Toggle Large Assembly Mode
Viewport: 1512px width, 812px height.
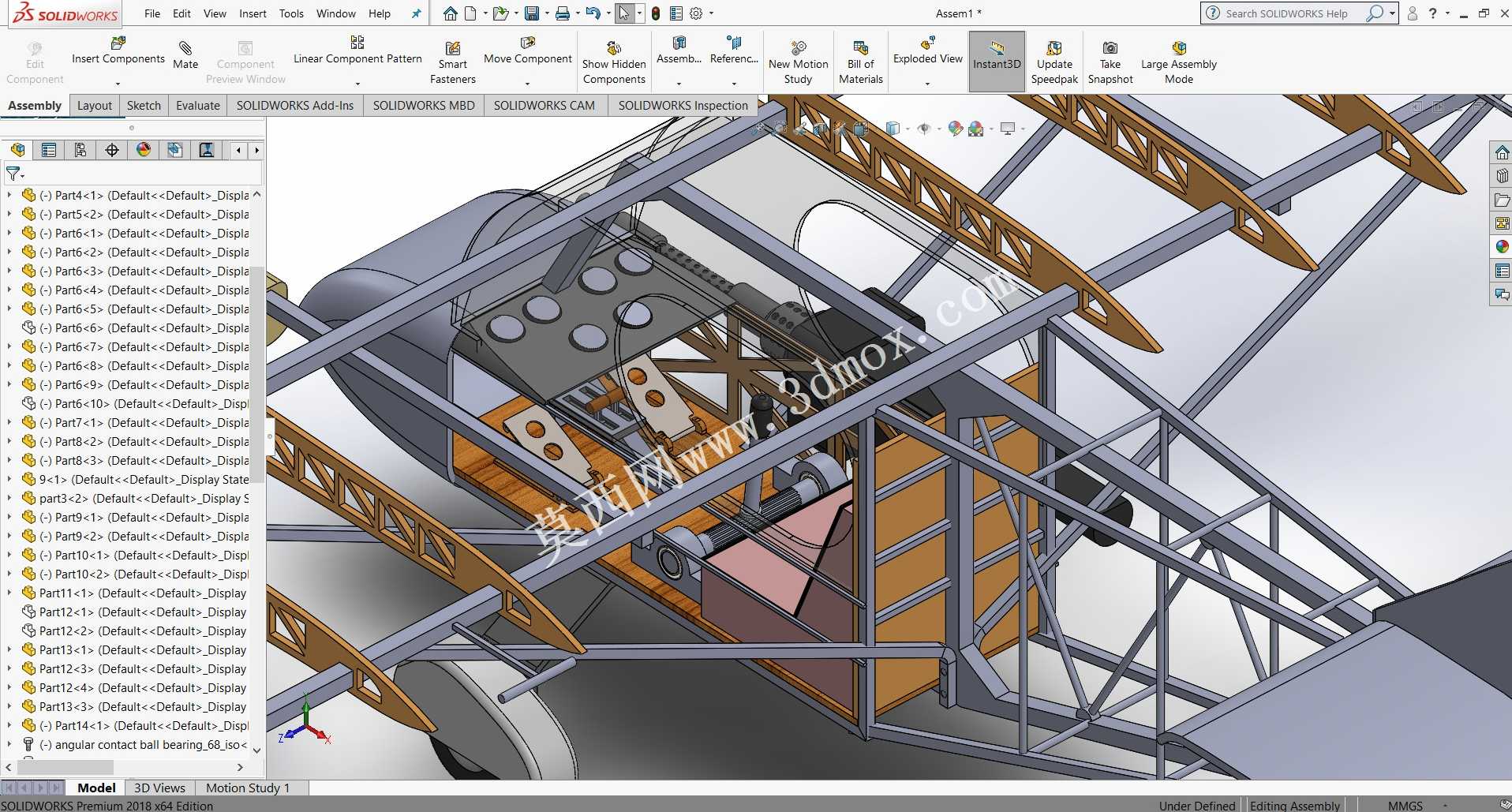coord(1179,62)
